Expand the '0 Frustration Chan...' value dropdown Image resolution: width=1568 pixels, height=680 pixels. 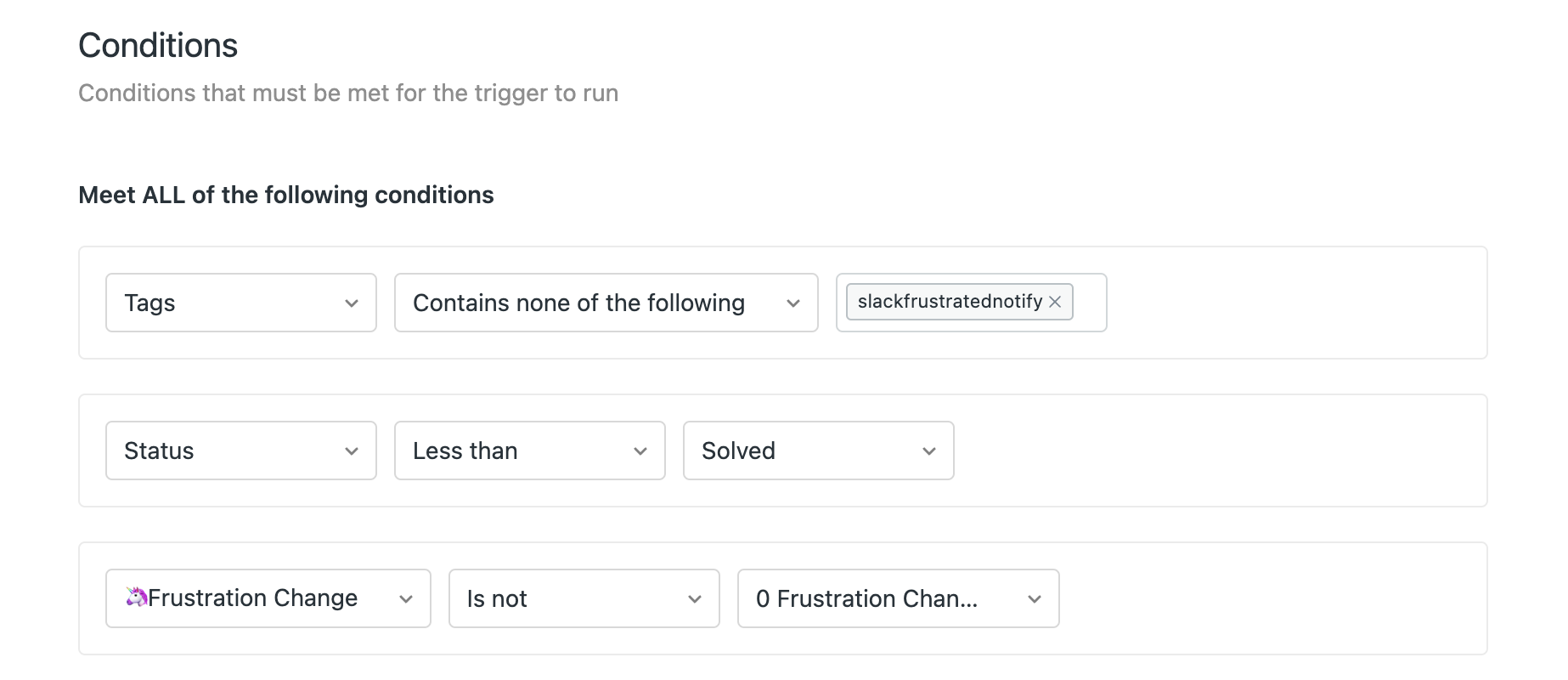tap(883, 599)
